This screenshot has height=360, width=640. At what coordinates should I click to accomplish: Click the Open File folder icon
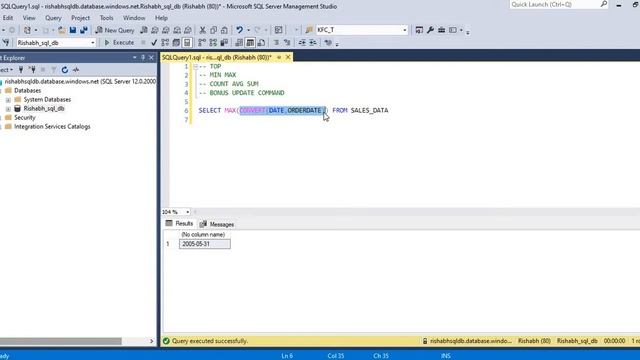click(x=62, y=30)
